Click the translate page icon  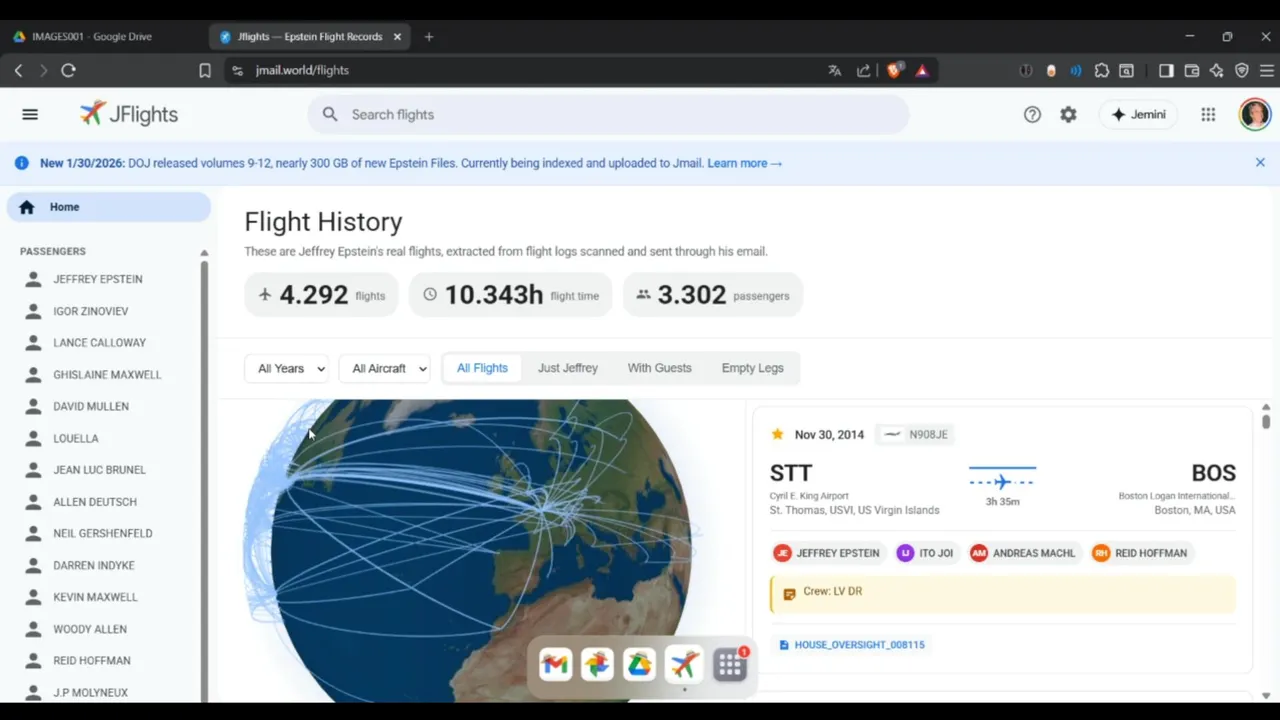834,70
